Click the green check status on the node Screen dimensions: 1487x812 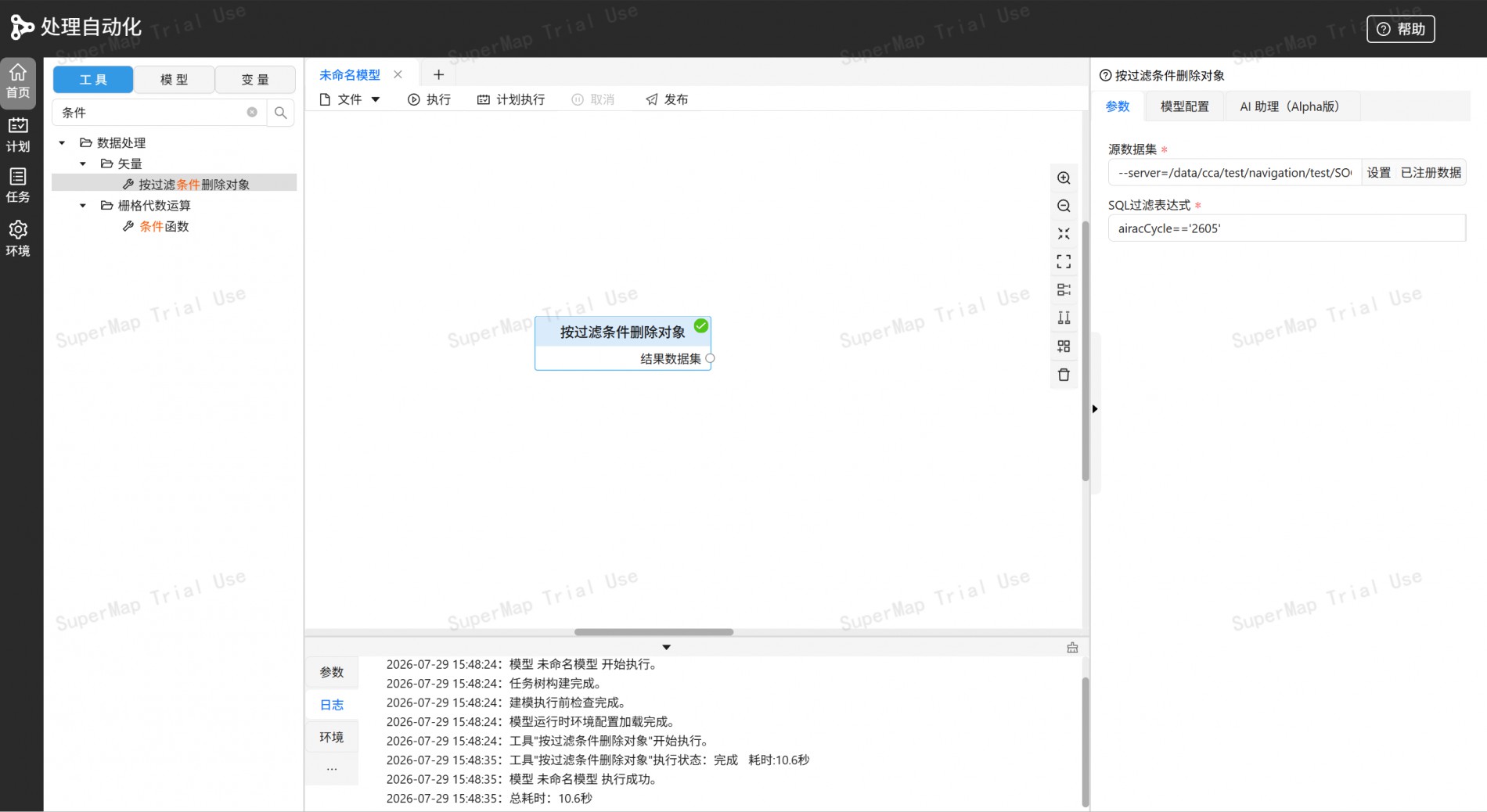701,325
